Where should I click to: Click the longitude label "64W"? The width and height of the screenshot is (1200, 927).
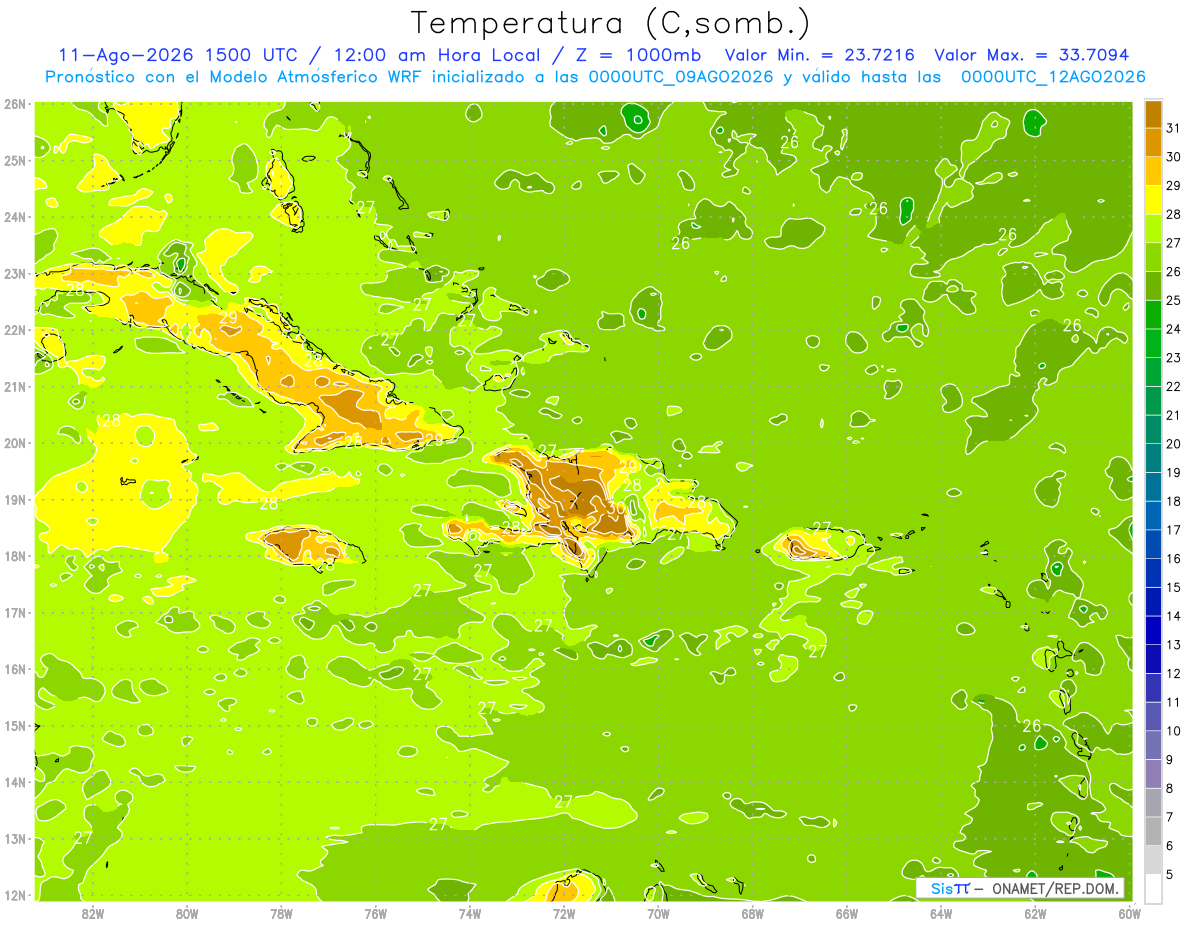pyautogui.click(x=941, y=913)
